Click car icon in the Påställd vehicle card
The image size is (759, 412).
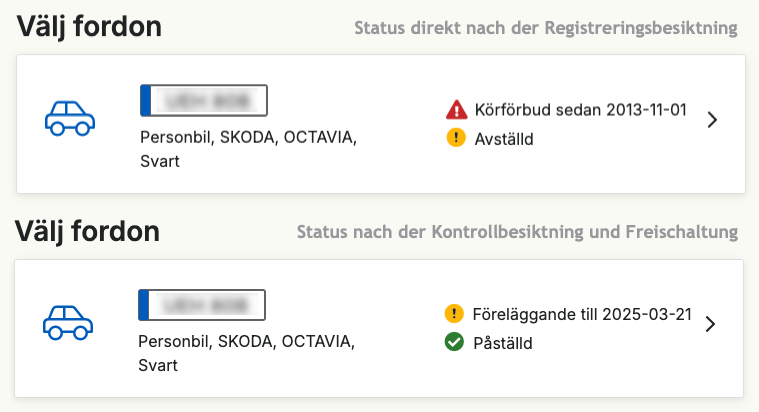(x=68, y=322)
